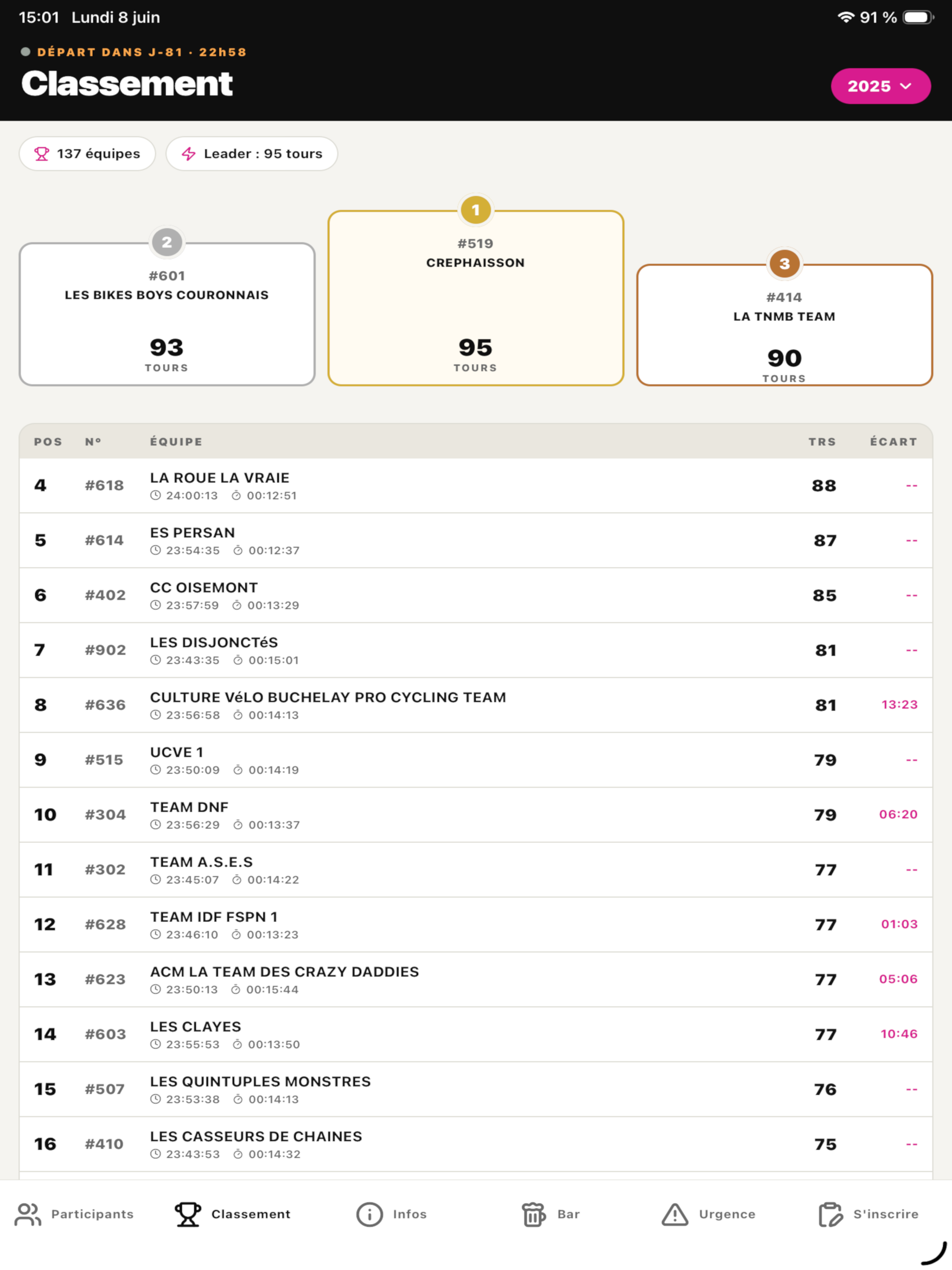Tap the trophy icon in 137 équipes chip
The width and height of the screenshot is (952, 1270).
point(41,154)
